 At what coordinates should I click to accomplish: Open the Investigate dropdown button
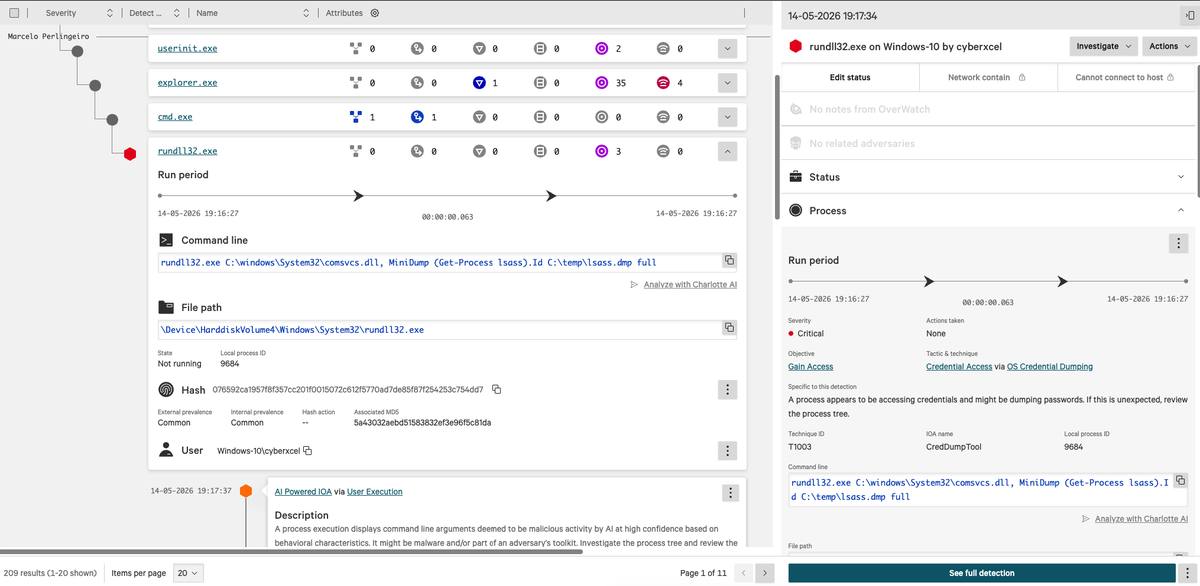pyautogui.click(x=1104, y=46)
